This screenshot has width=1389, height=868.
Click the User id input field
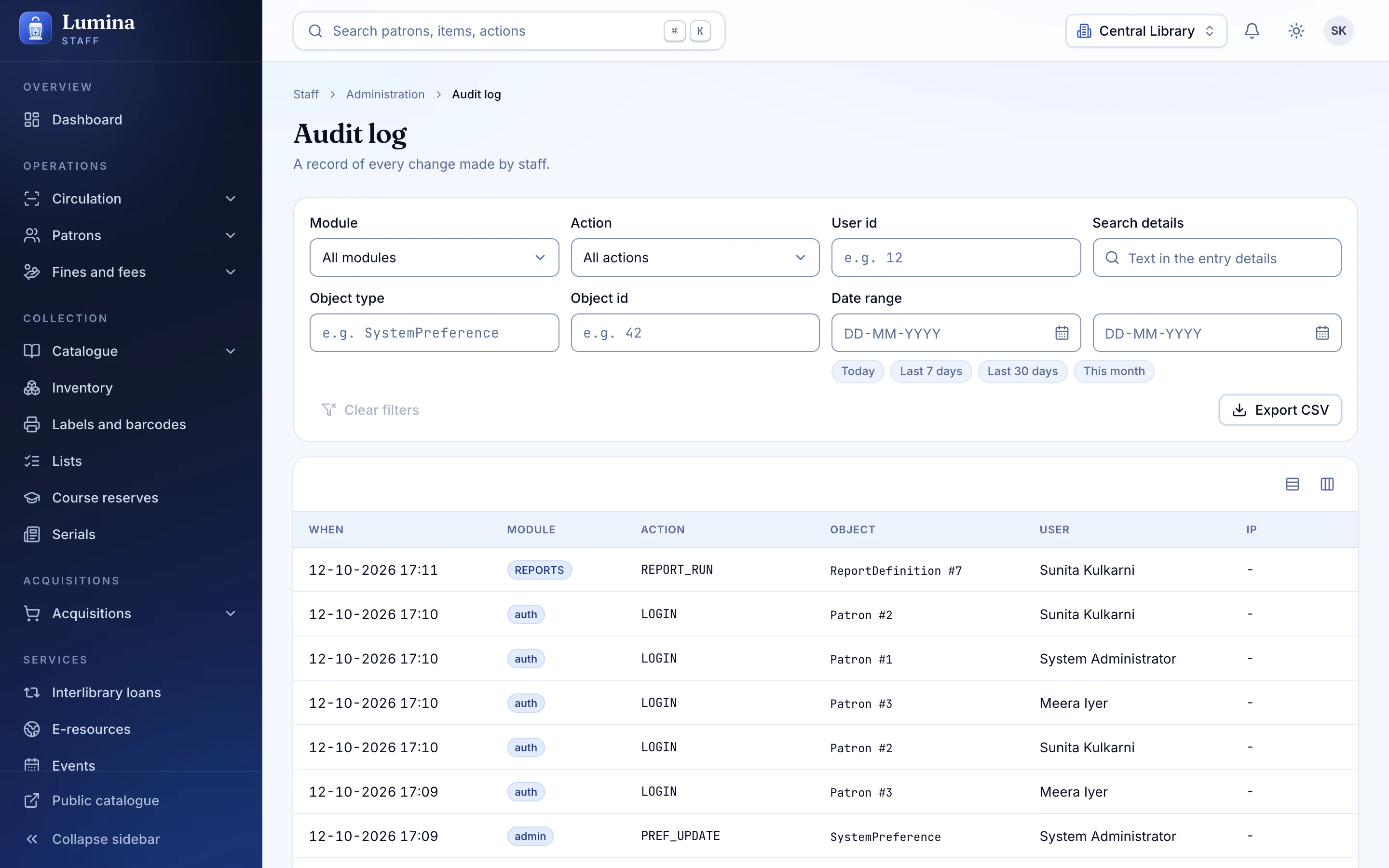pyautogui.click(x=955, y=258)
